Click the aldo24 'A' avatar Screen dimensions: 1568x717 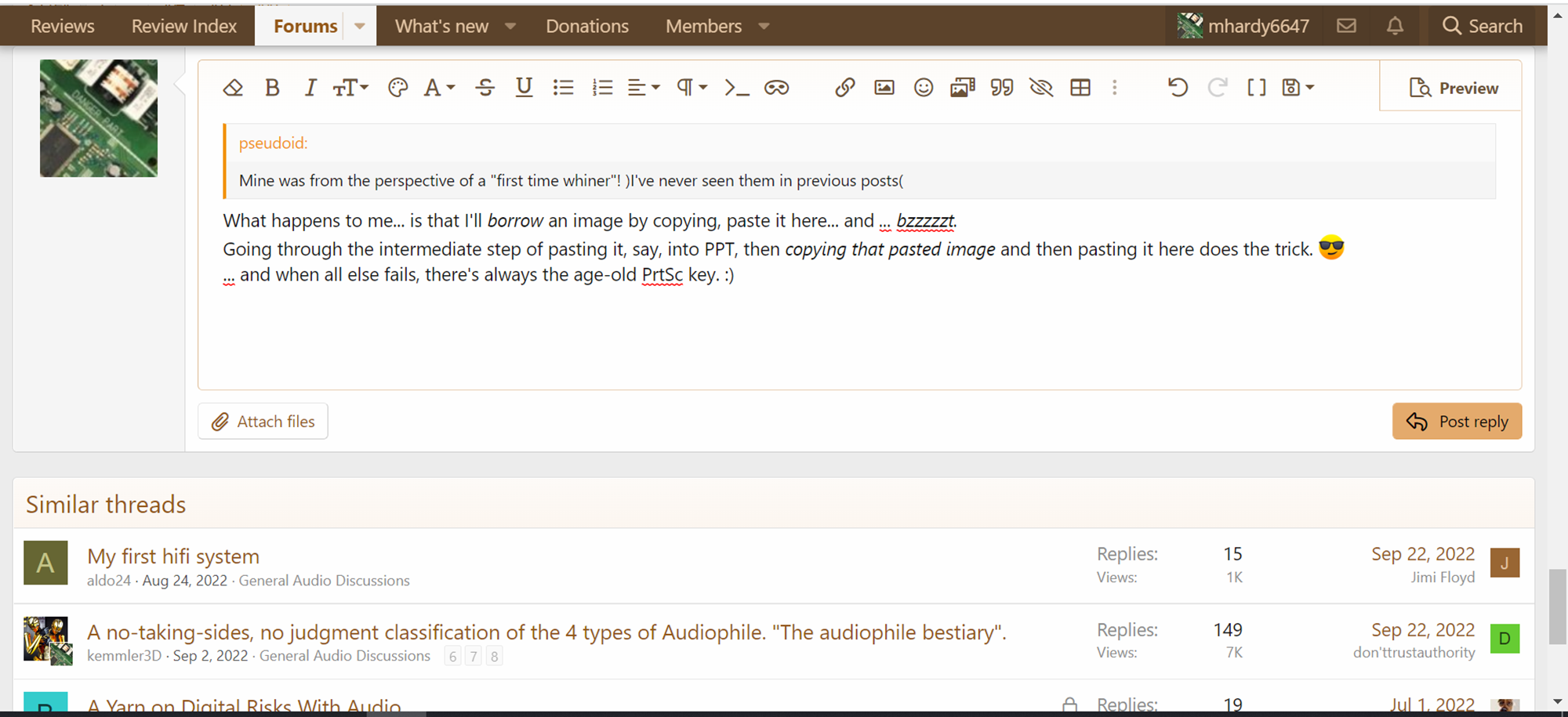pyautogui.click(x=45, y=563)
